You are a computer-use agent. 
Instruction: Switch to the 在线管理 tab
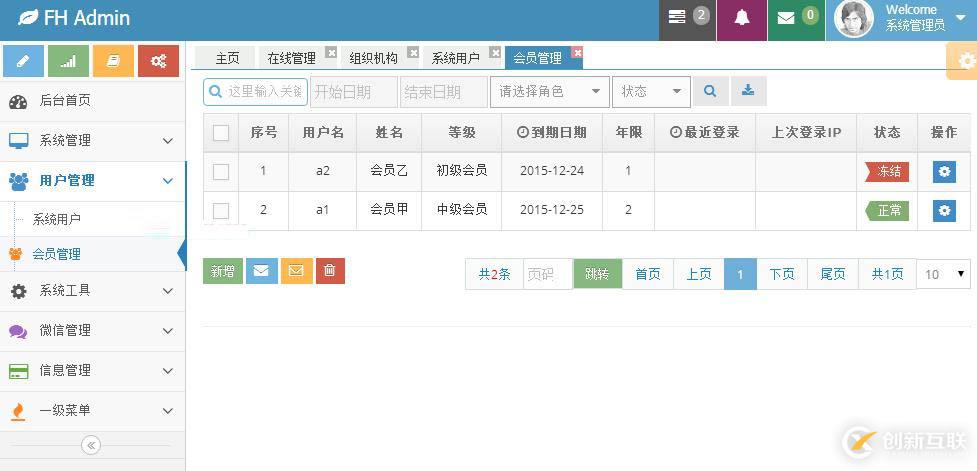tap(291, 58)
